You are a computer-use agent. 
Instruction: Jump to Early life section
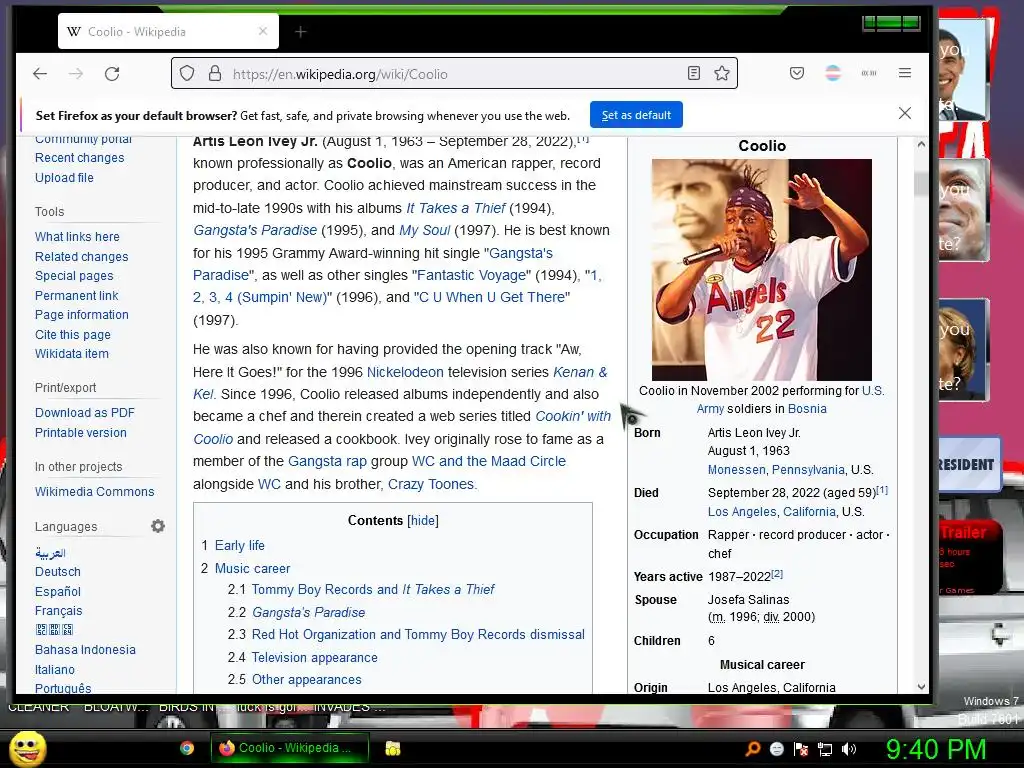pyautogui.click(x=240, y=545)
